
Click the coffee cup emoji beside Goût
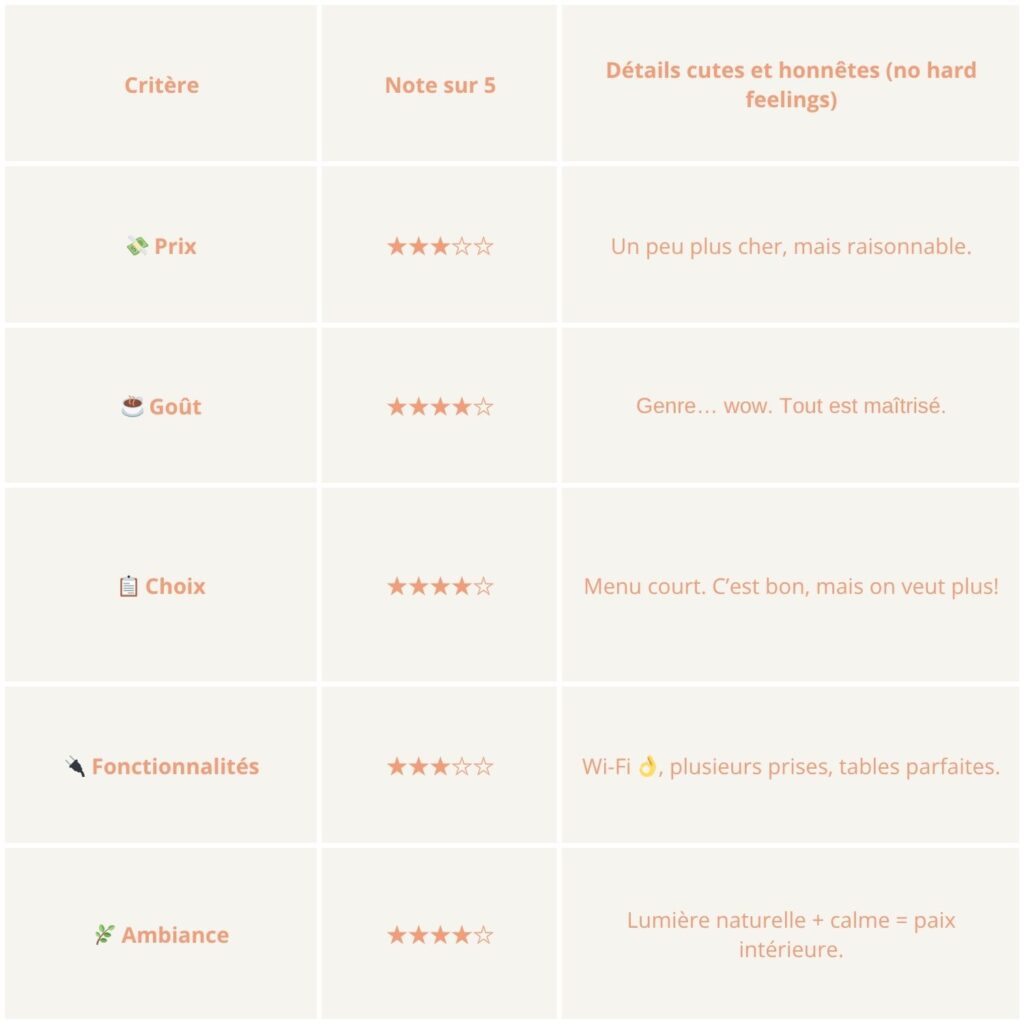point(132,406)
